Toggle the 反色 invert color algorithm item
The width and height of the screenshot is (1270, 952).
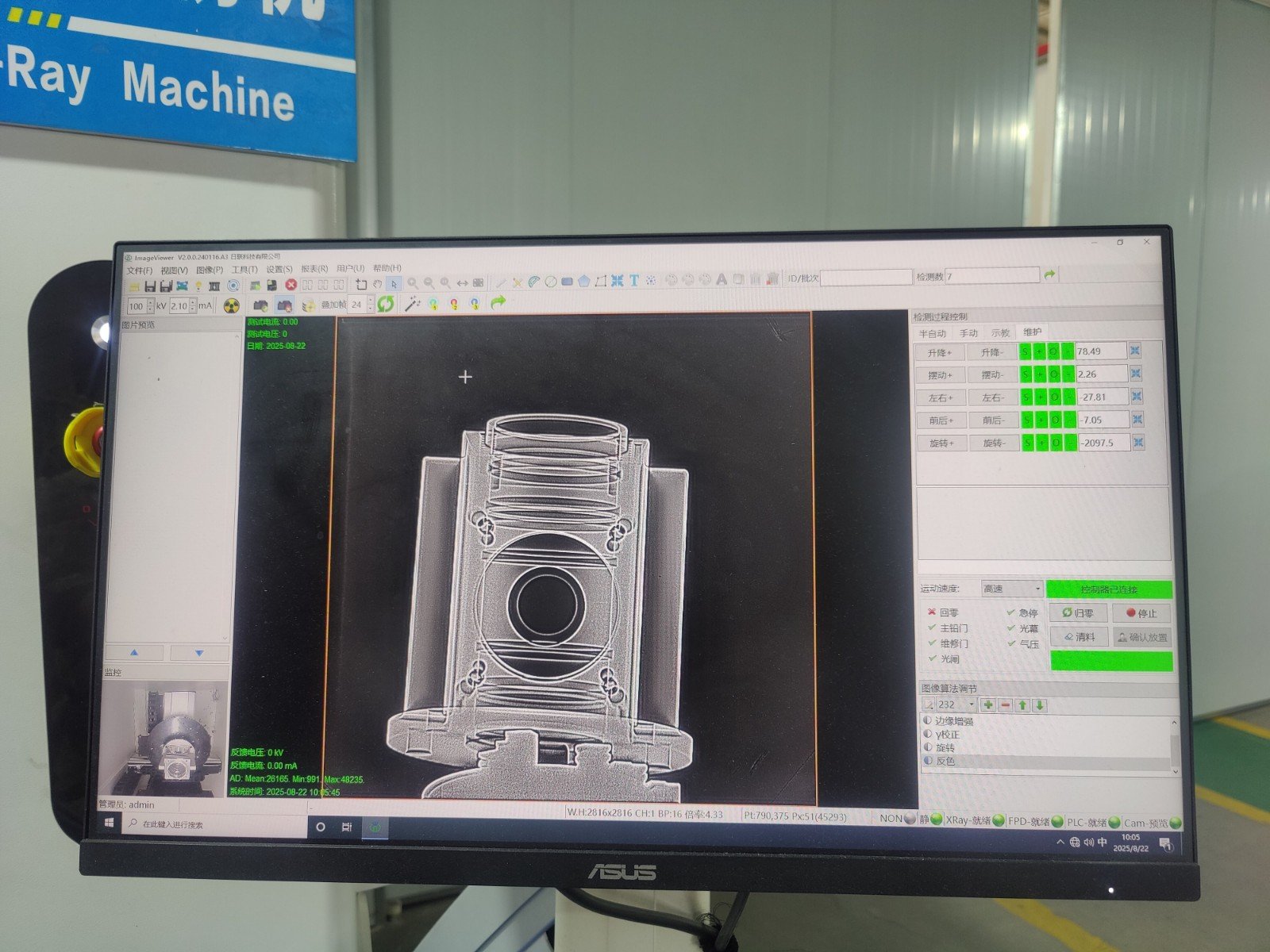pyautogui.click(x=945, y=761)
